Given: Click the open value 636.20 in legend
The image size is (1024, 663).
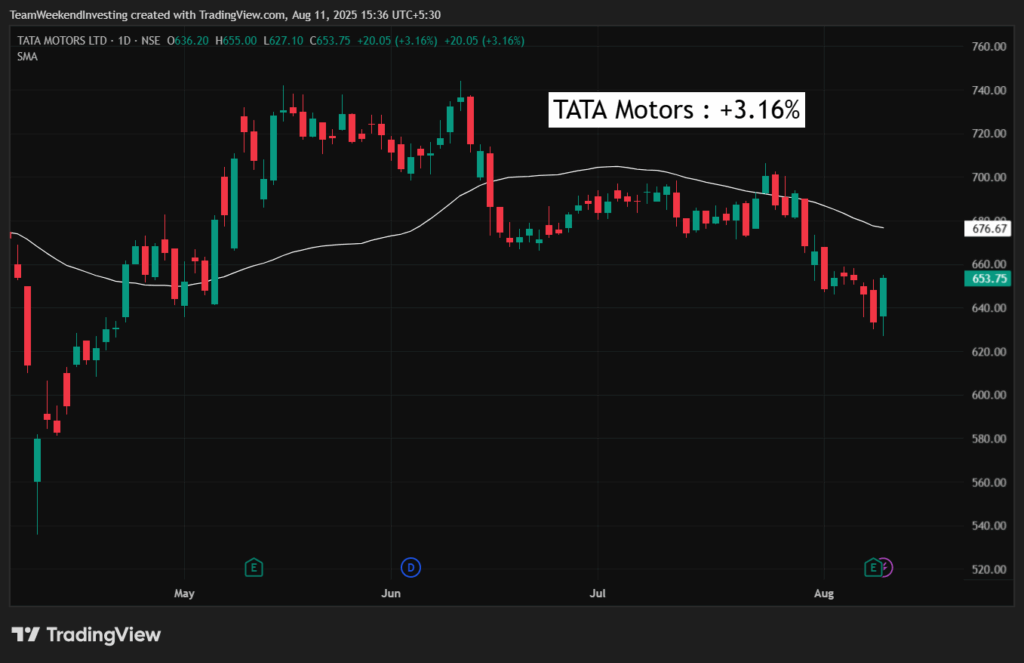Looking at the screenshot, I should coord(191,40).
